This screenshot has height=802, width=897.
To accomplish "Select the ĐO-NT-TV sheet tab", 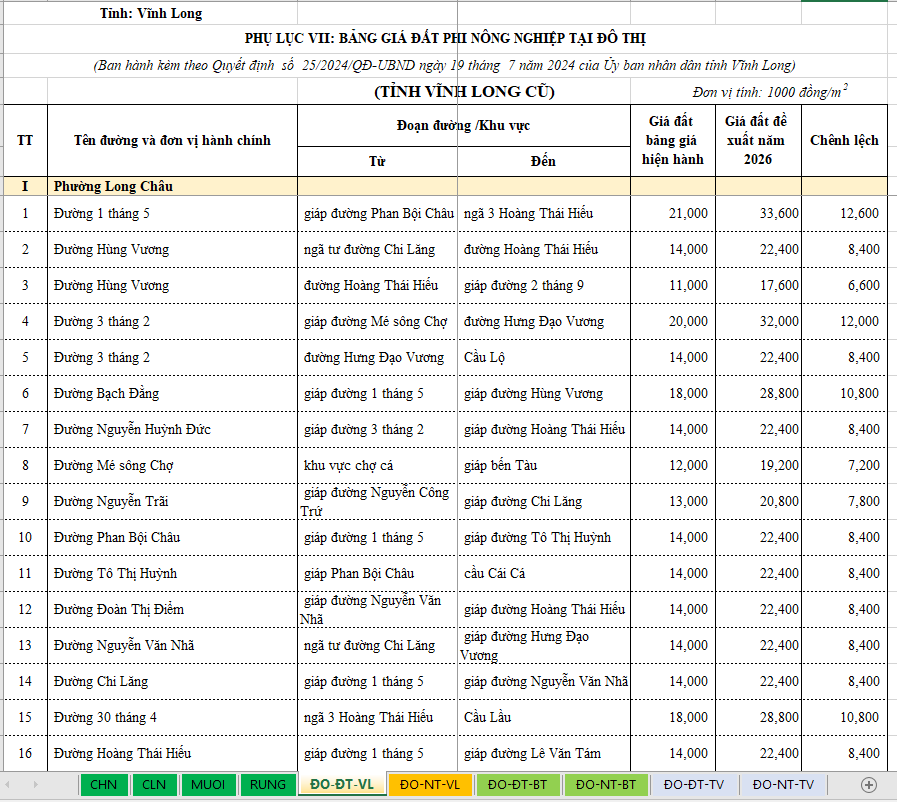I will [x=783, y=785].
